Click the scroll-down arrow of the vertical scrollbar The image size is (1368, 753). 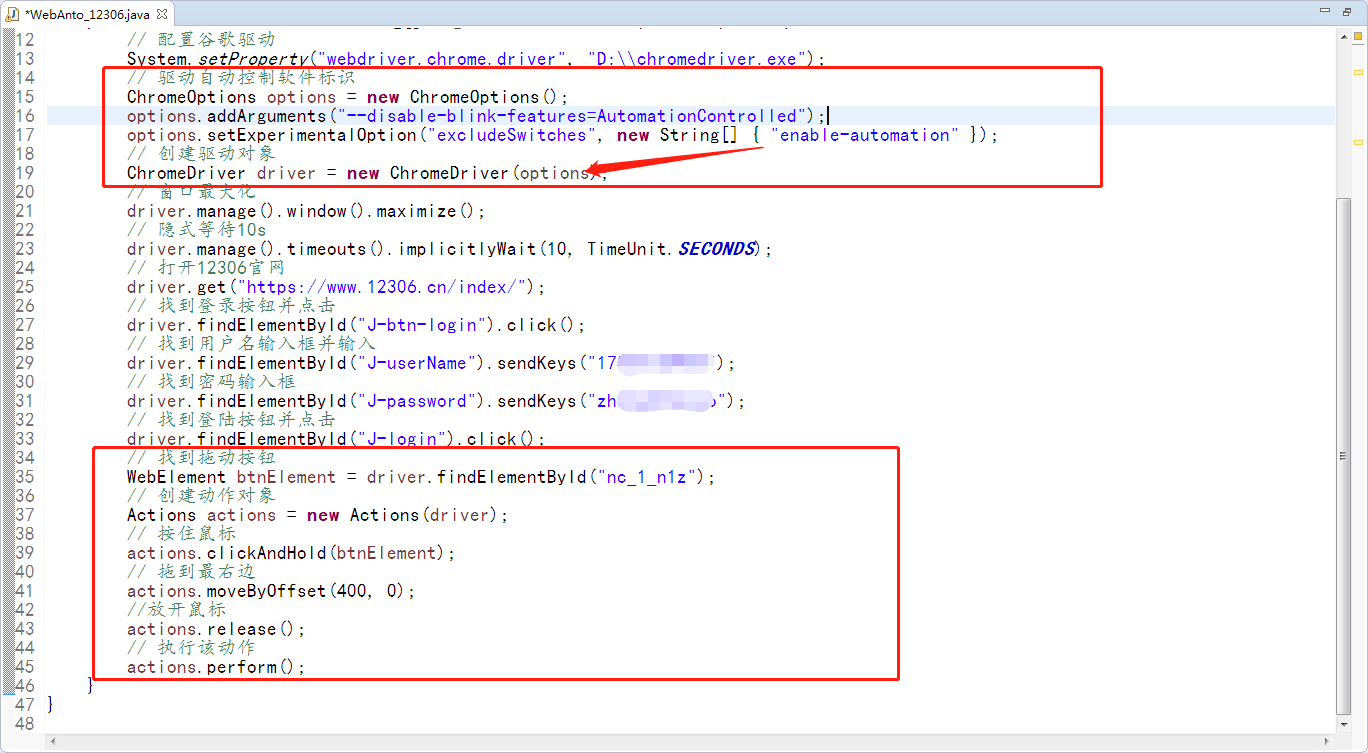(1343, 723)
